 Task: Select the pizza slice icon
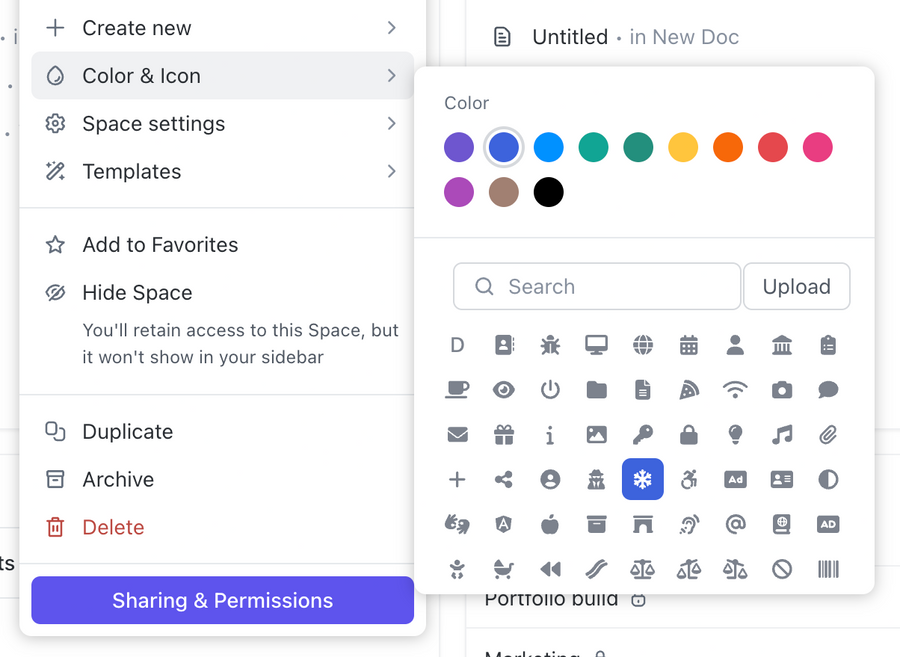click(688, 390)
